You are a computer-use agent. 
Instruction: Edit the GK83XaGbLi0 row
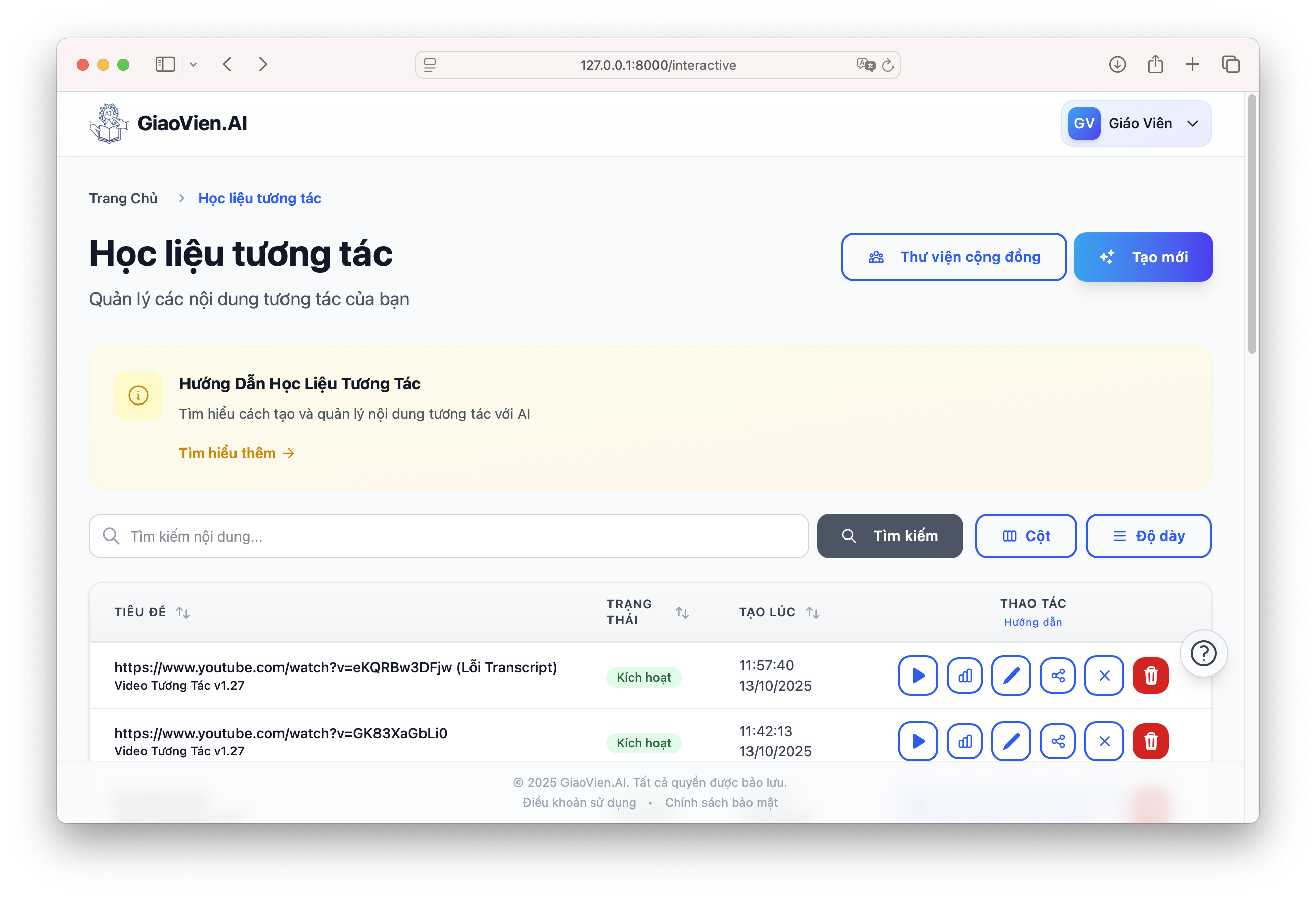coord(1011,741)
